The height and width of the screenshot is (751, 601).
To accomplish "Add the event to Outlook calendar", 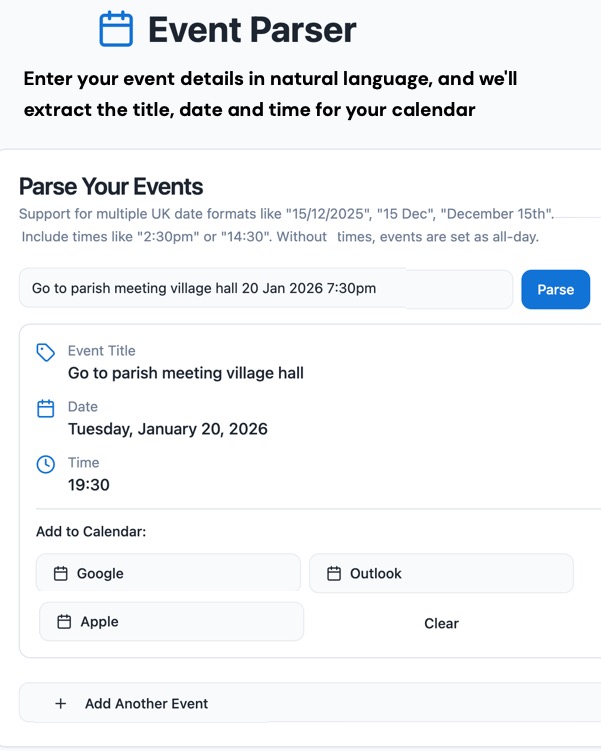I will (441, 574).
